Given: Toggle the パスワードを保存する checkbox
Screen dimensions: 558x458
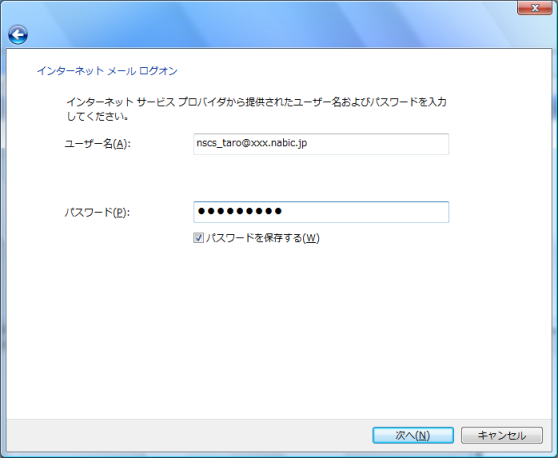Looking at the screenshot, I should (198, 238).
